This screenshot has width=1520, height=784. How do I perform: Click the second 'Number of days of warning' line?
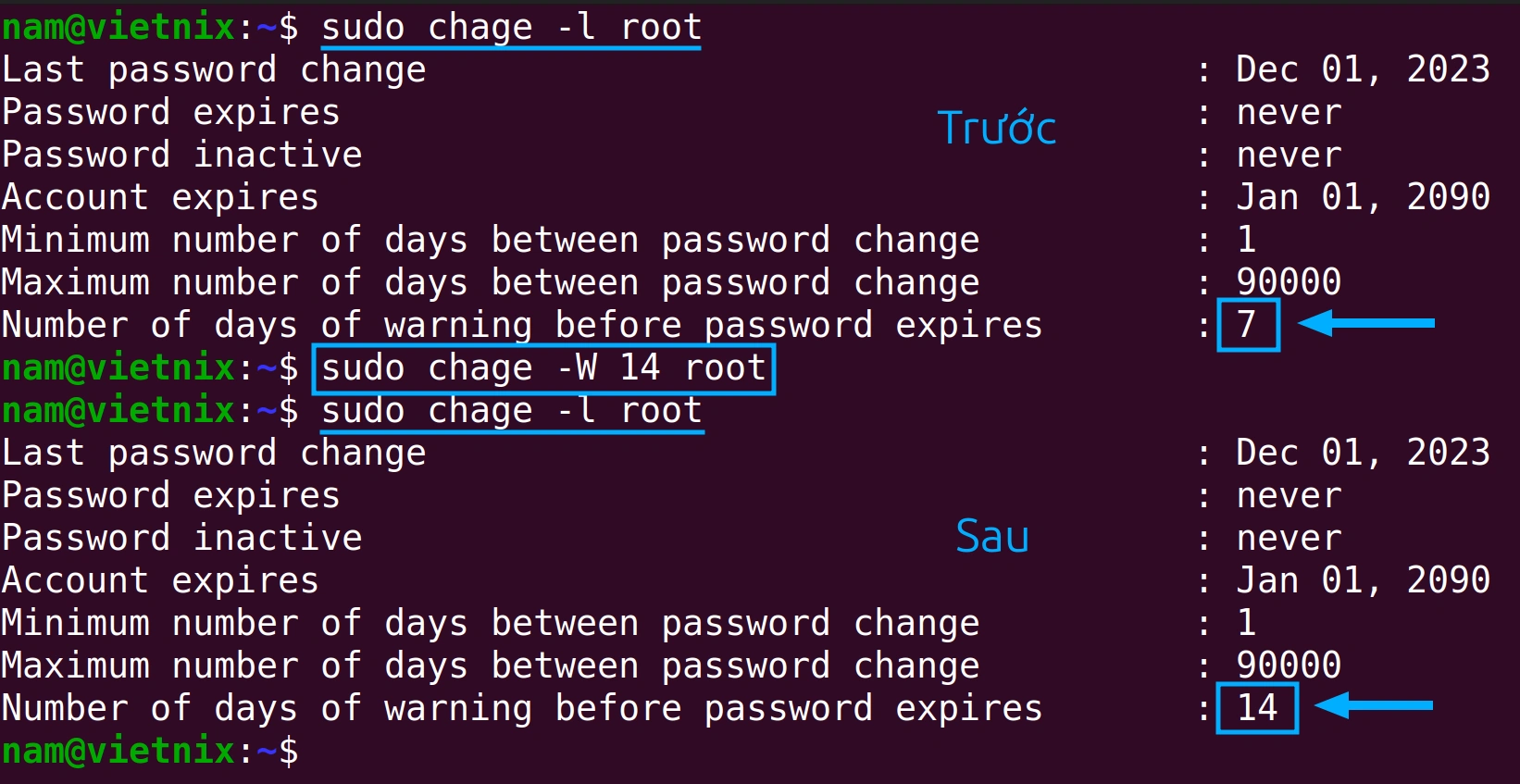[522, 709]
